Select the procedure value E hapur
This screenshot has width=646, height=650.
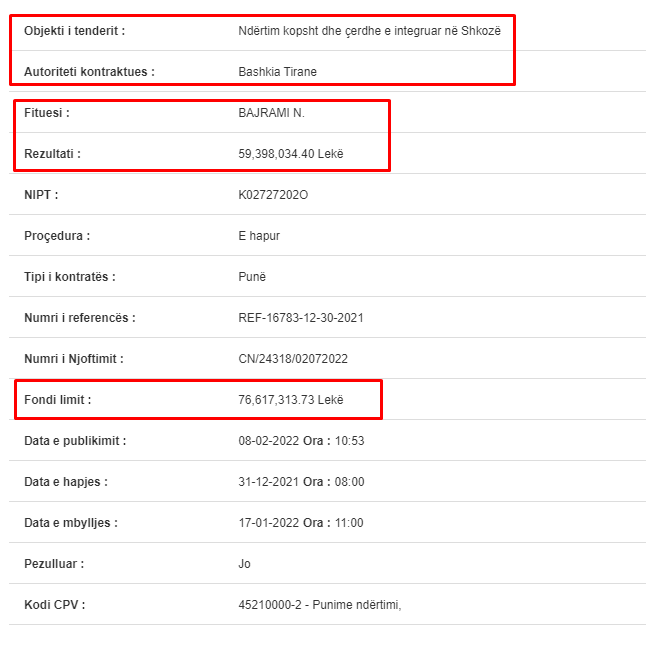tap(259, 236)
